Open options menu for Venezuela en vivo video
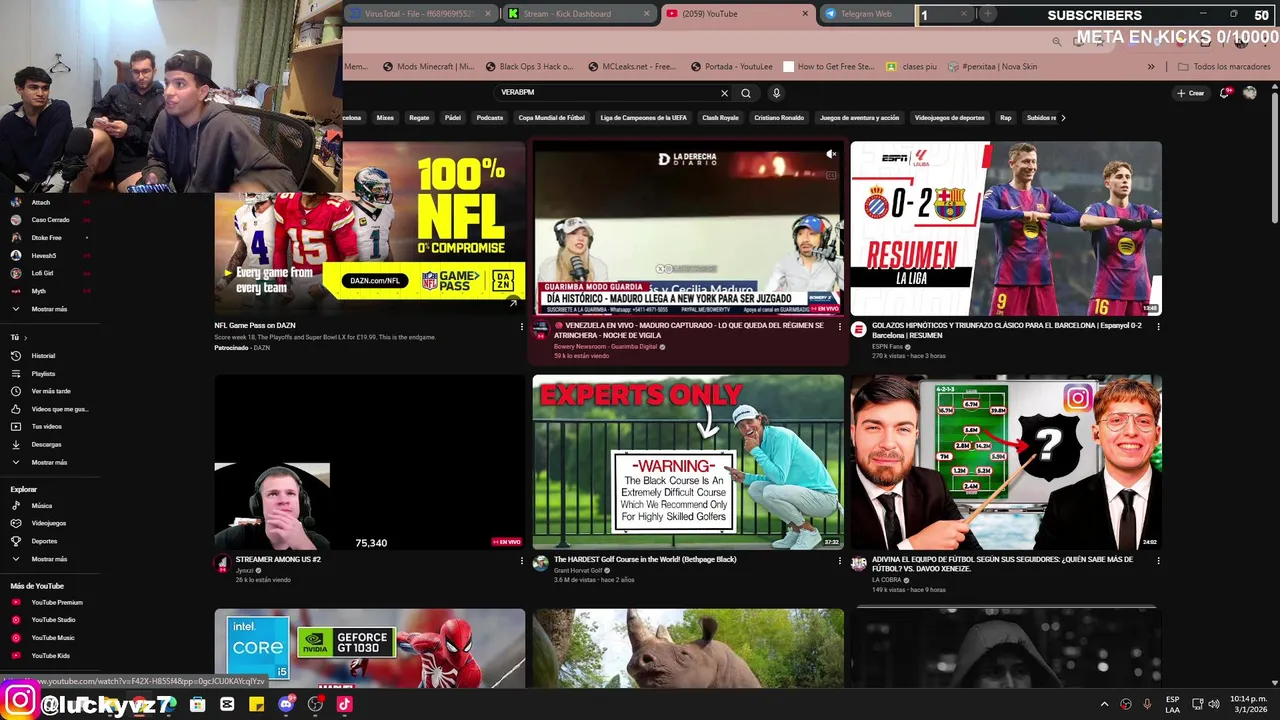1280x720 pixels. coord(839,326)
